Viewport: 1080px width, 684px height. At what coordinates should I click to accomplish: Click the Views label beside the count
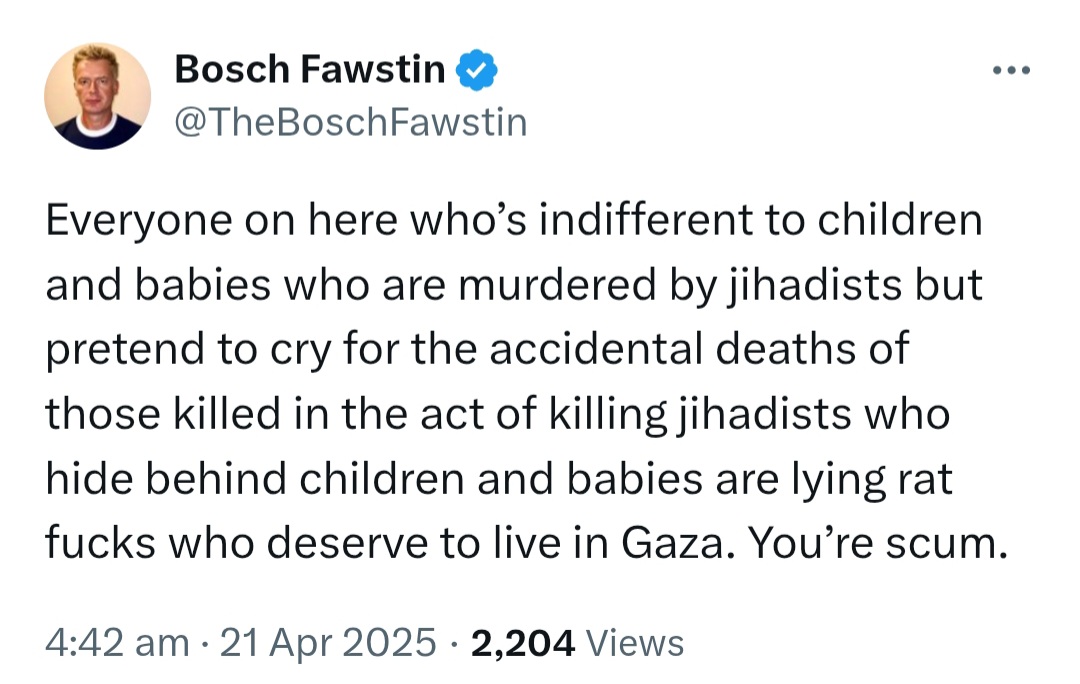634,643
